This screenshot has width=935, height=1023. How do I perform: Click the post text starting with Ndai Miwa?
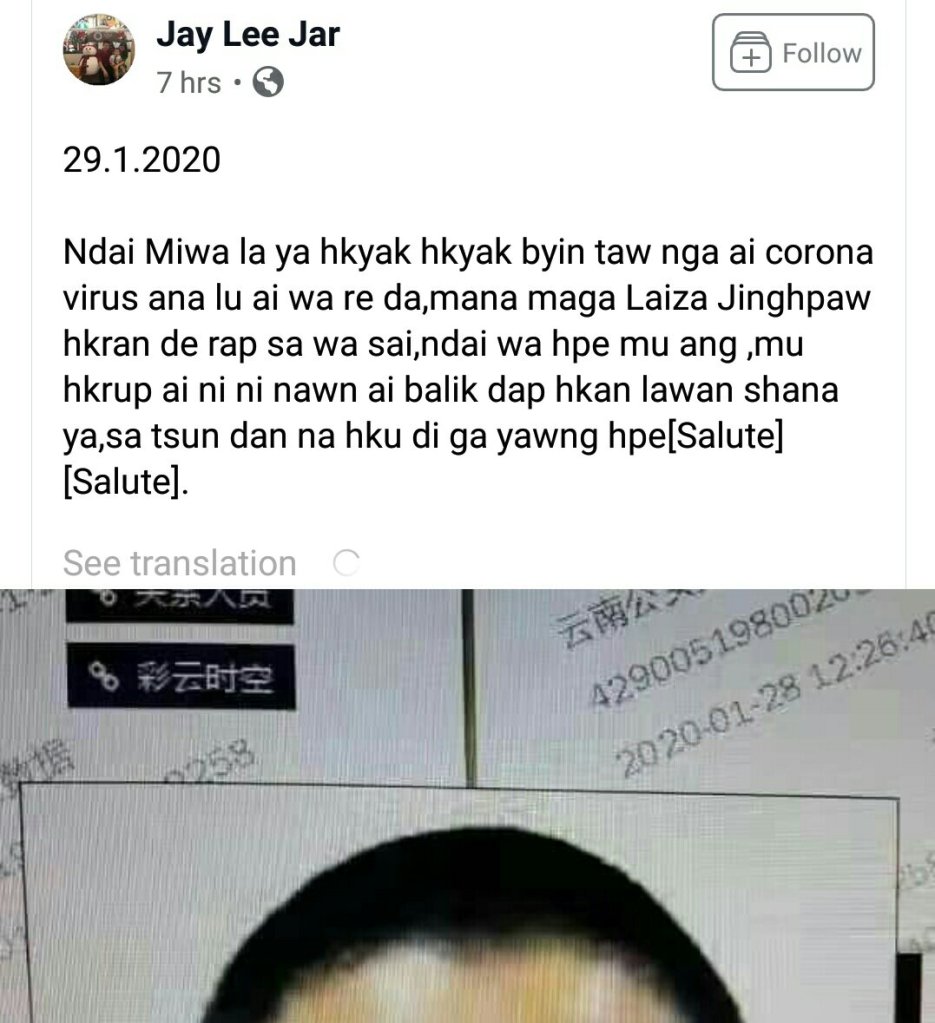(467, 367)
